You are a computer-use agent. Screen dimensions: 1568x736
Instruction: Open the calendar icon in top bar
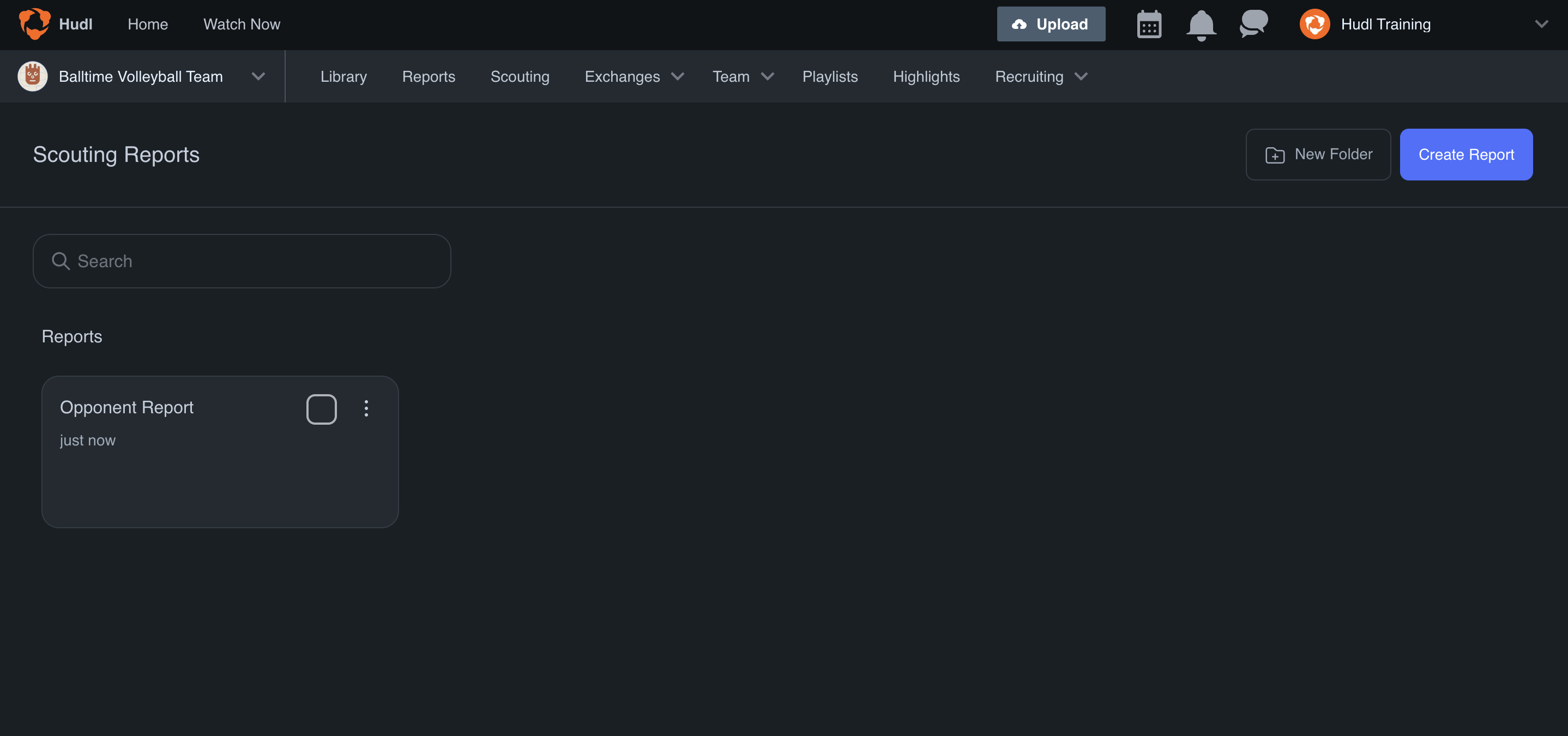pos(1149,25)
